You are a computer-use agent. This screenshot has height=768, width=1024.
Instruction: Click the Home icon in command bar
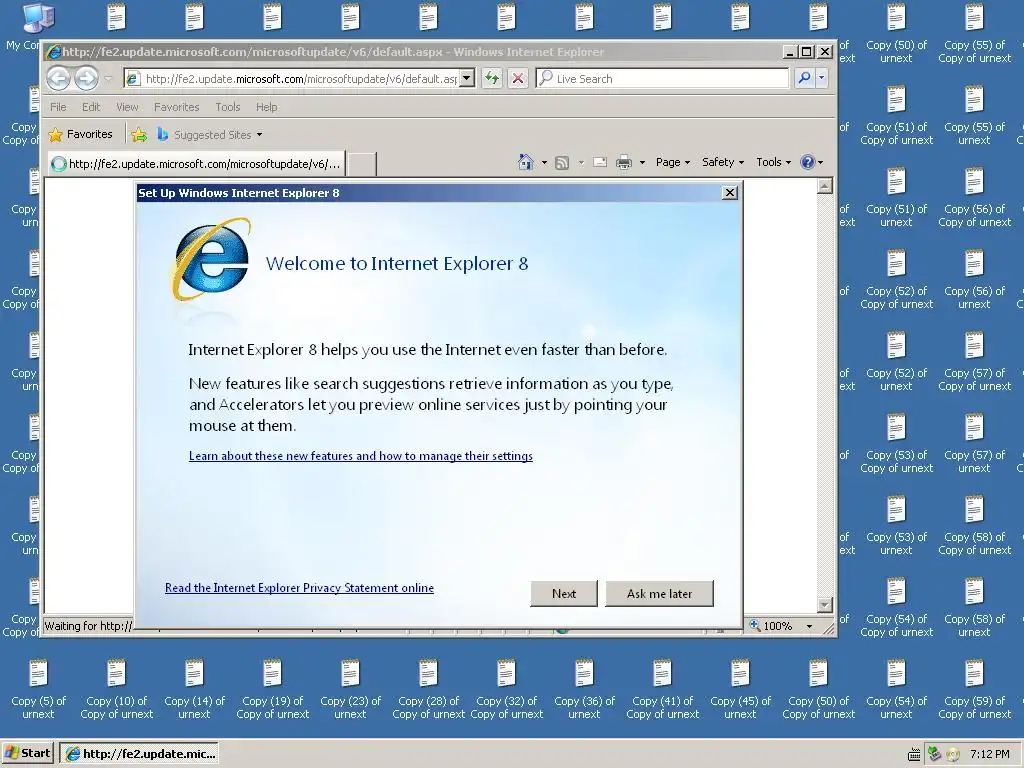(x=526, y=162)
